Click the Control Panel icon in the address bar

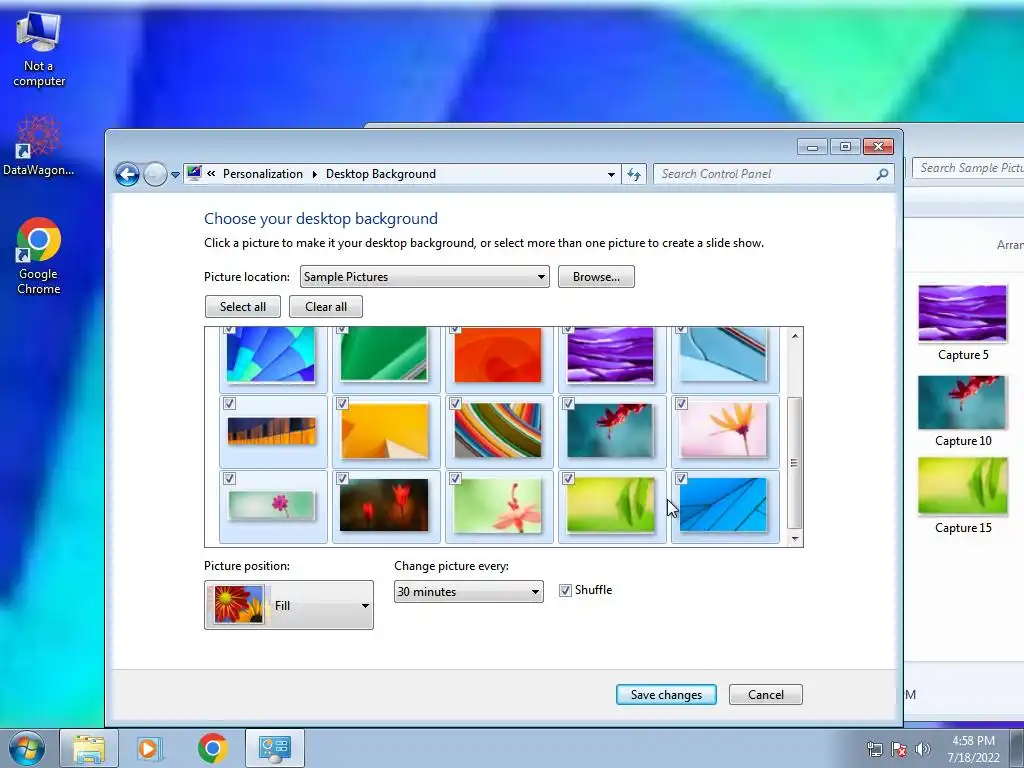pos(195,173)
